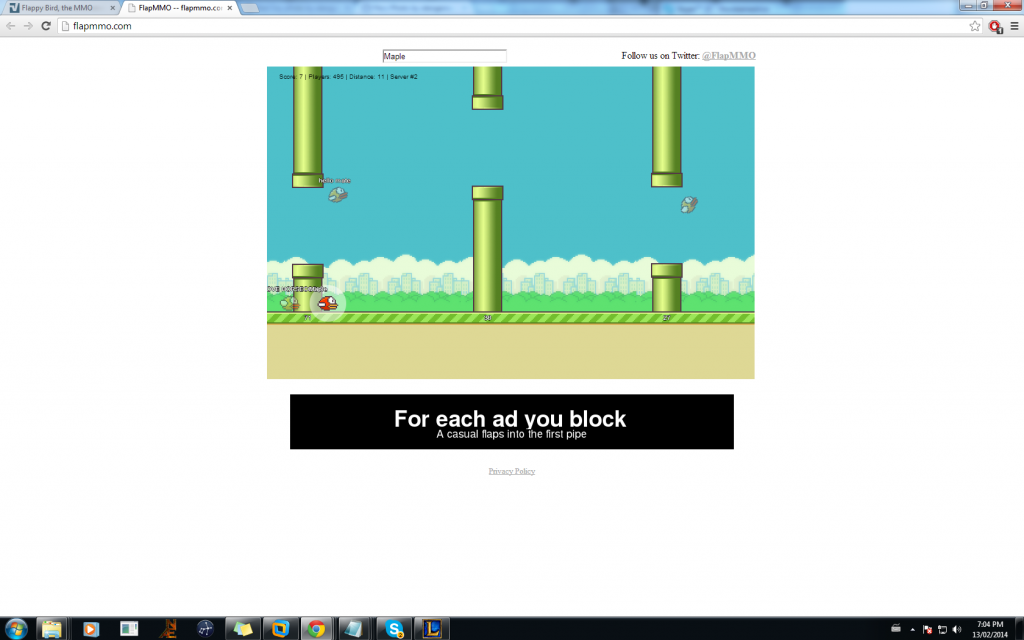The width and height of the screenshot is (1024, 640).
Task: Open the @FlapMMO Twitter link
Action: point(728,56)
